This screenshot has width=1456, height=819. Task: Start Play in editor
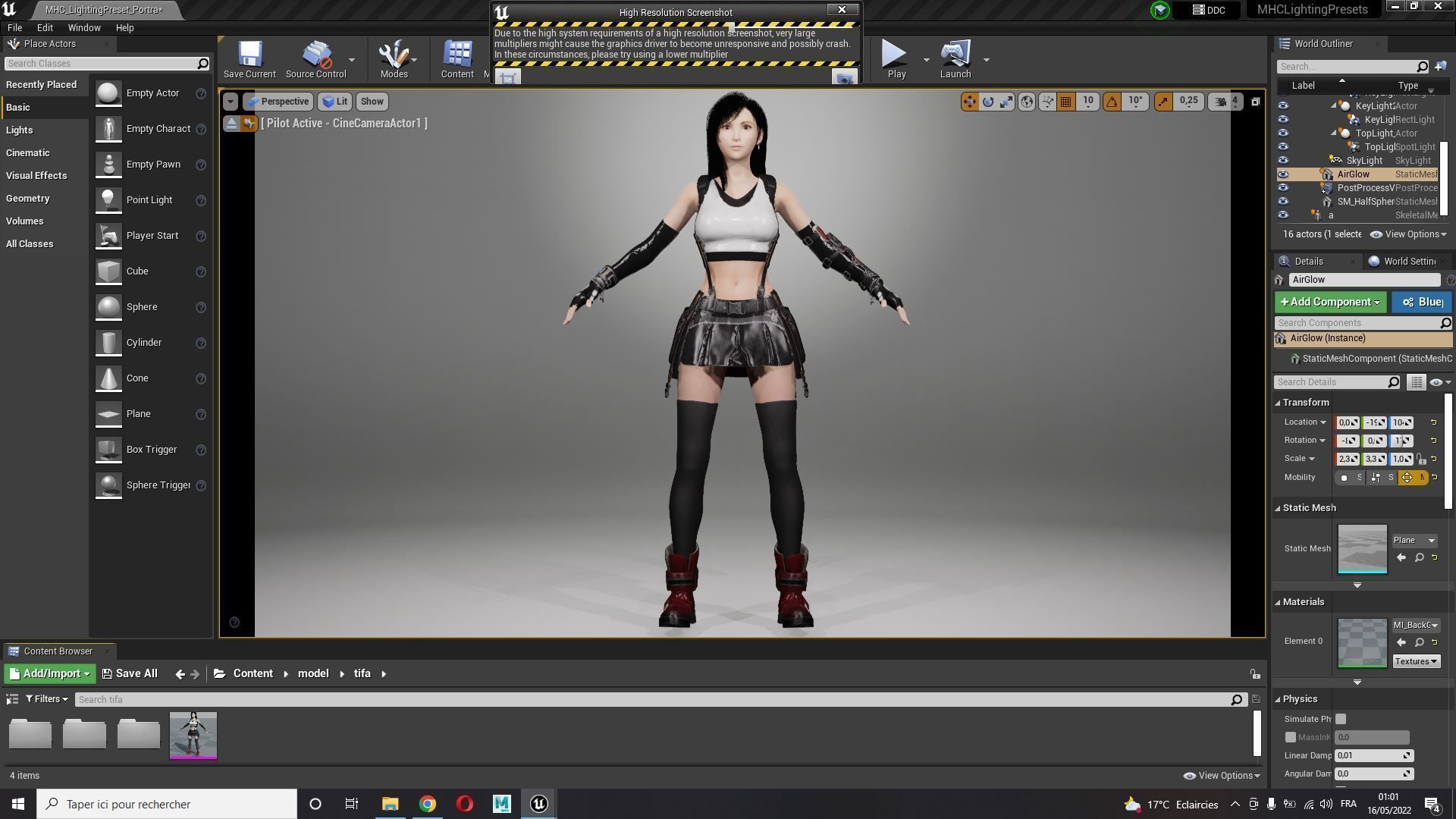coord(896,60)
